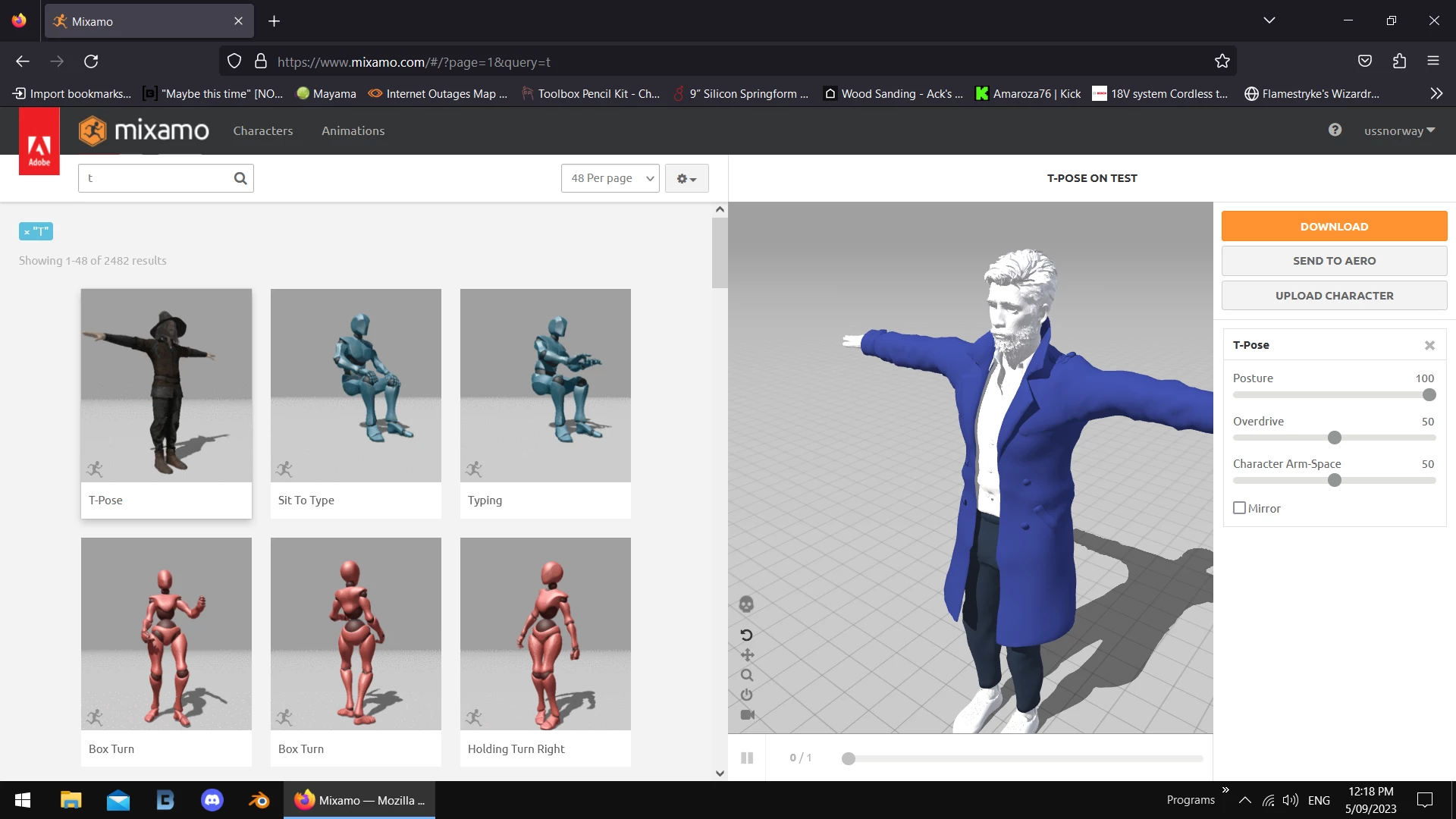Click the camera follow icon

(x=747, y=715)
